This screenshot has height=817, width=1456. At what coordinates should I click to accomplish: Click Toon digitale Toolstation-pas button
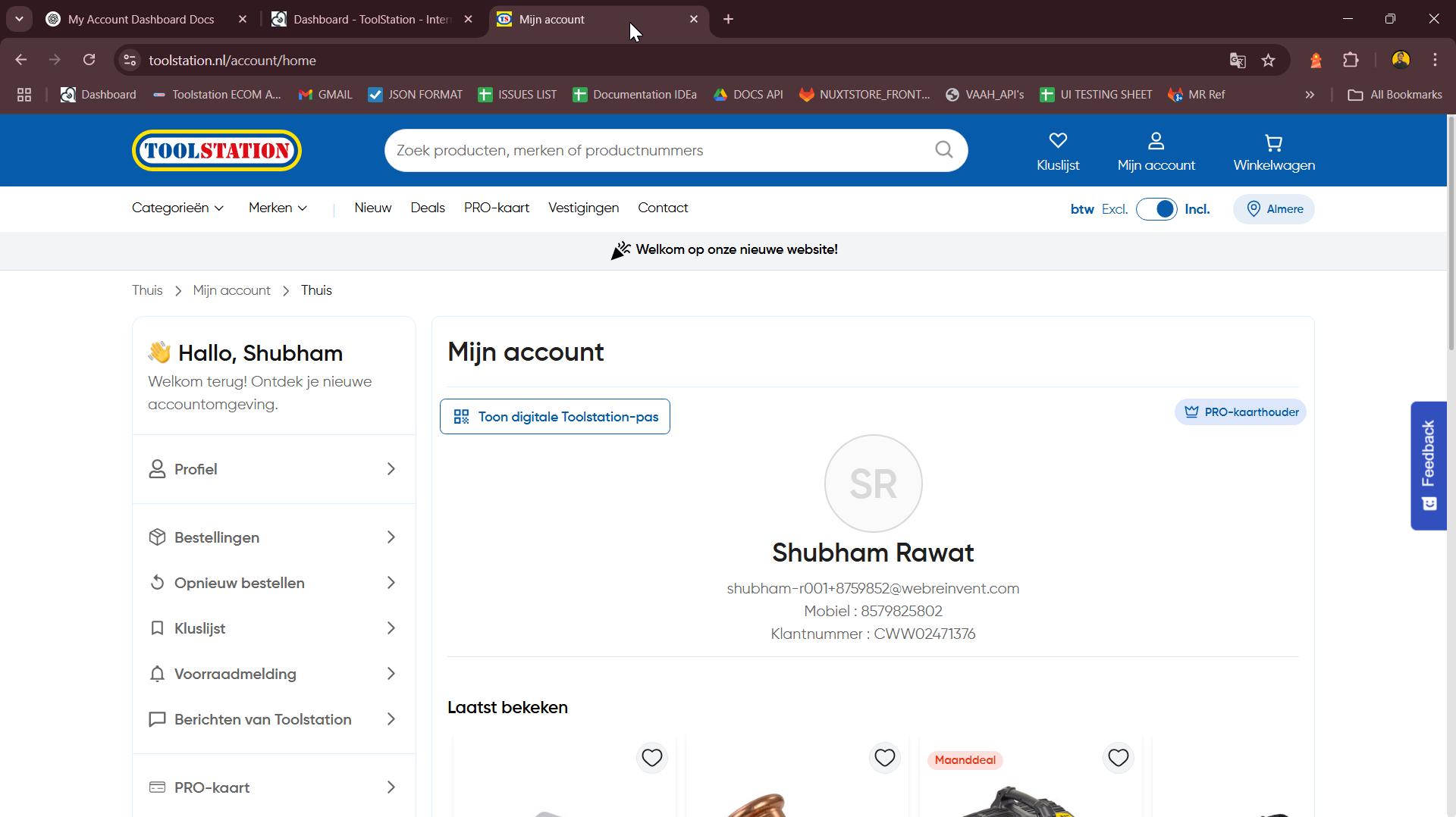[555, 417]
